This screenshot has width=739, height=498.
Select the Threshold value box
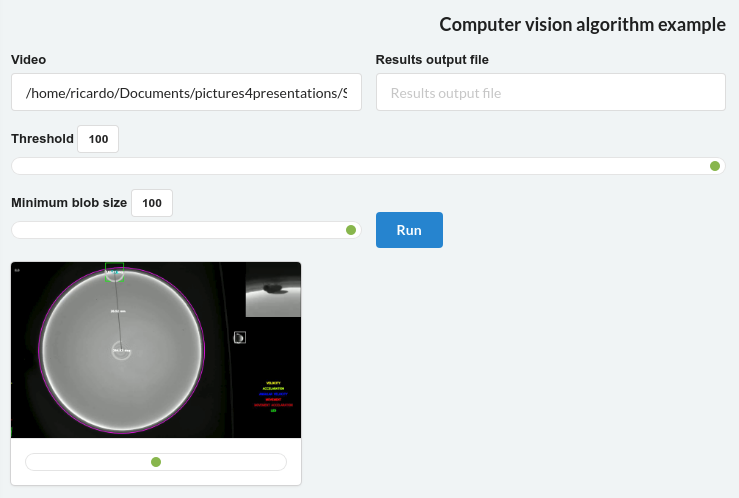pos(98,139)
